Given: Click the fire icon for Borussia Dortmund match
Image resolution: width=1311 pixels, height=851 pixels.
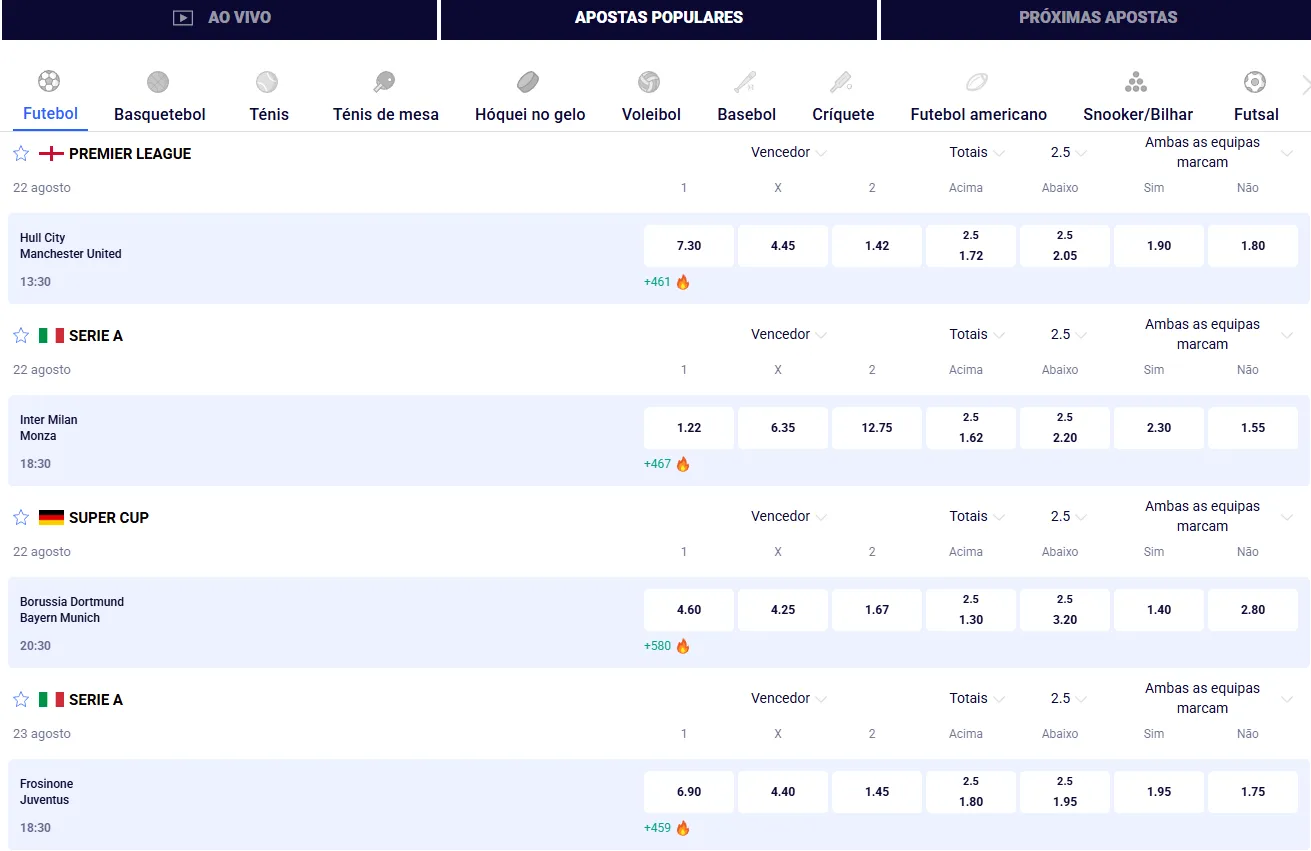Looking at the screenshot, I should click(x=683, y=646).
